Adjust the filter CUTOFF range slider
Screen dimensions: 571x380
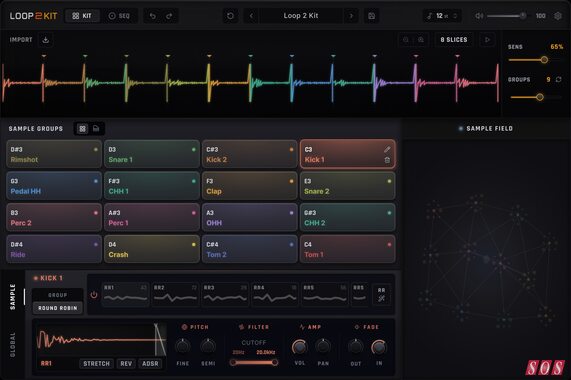[254, 363]
